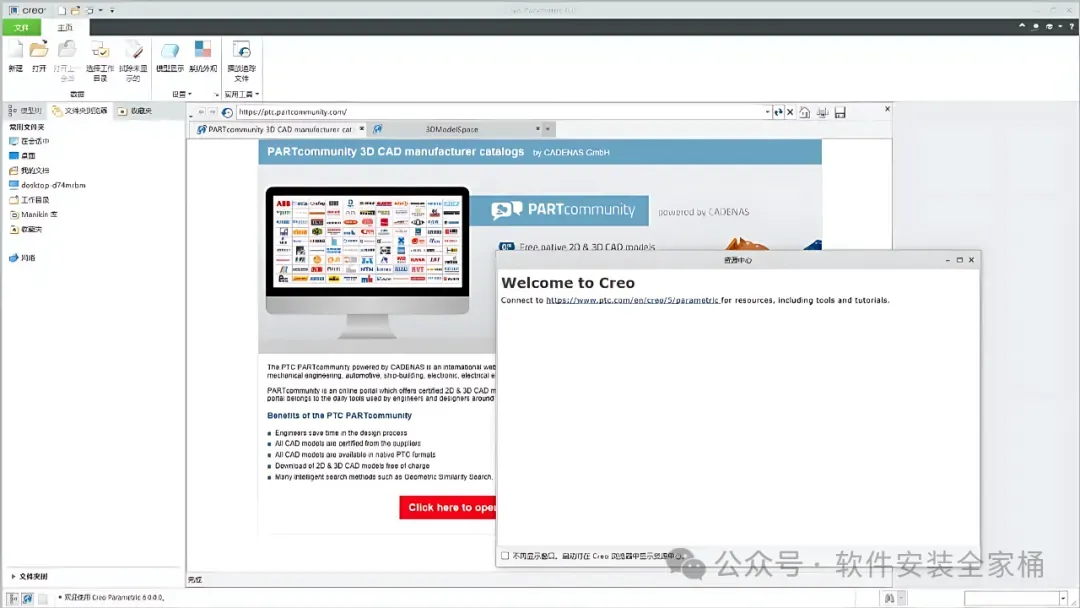
Task: Select Network (网络) entry in folder list
Action: [22, 258]
